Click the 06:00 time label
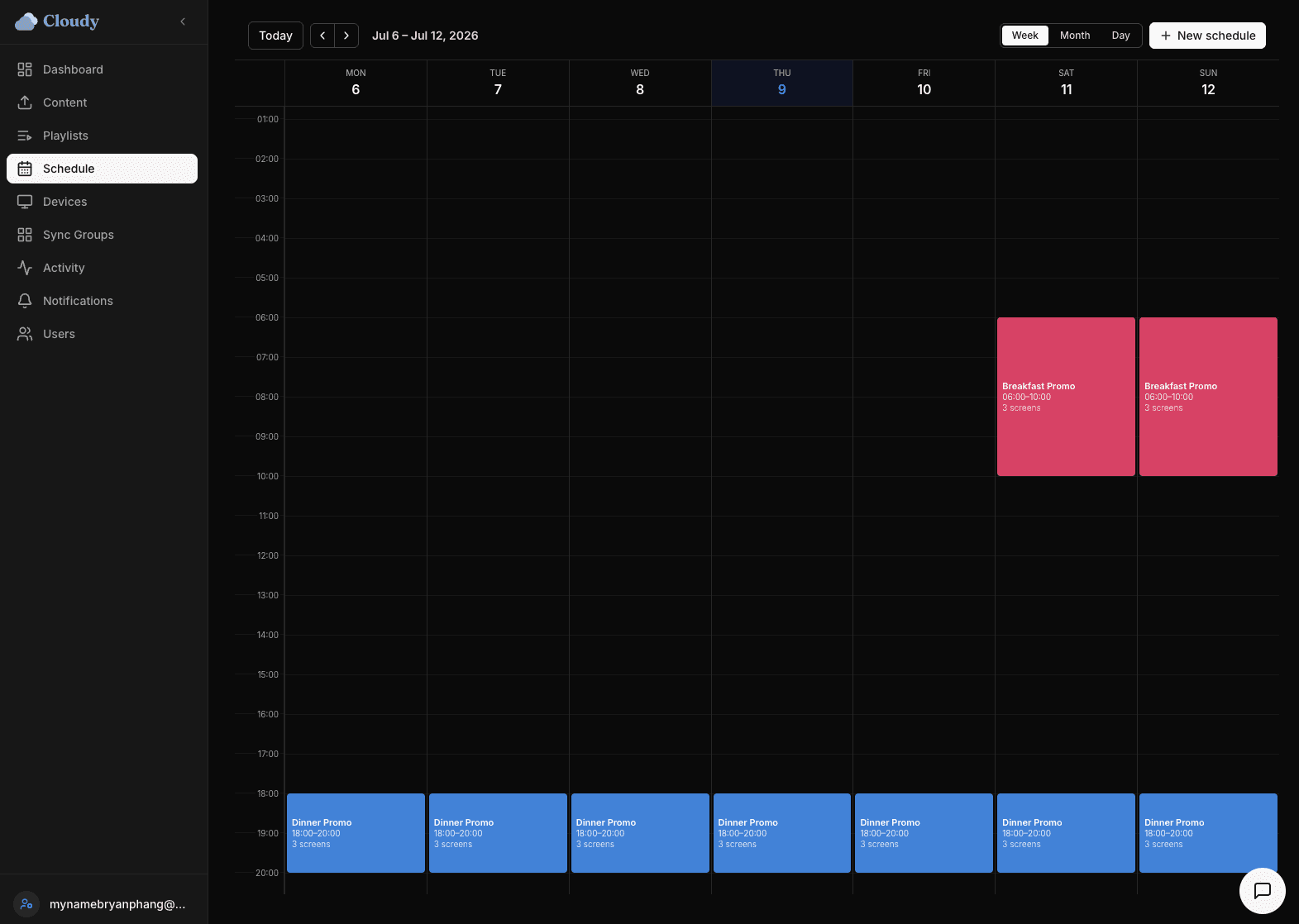1299x924 pixels. [x=267, y=317]
